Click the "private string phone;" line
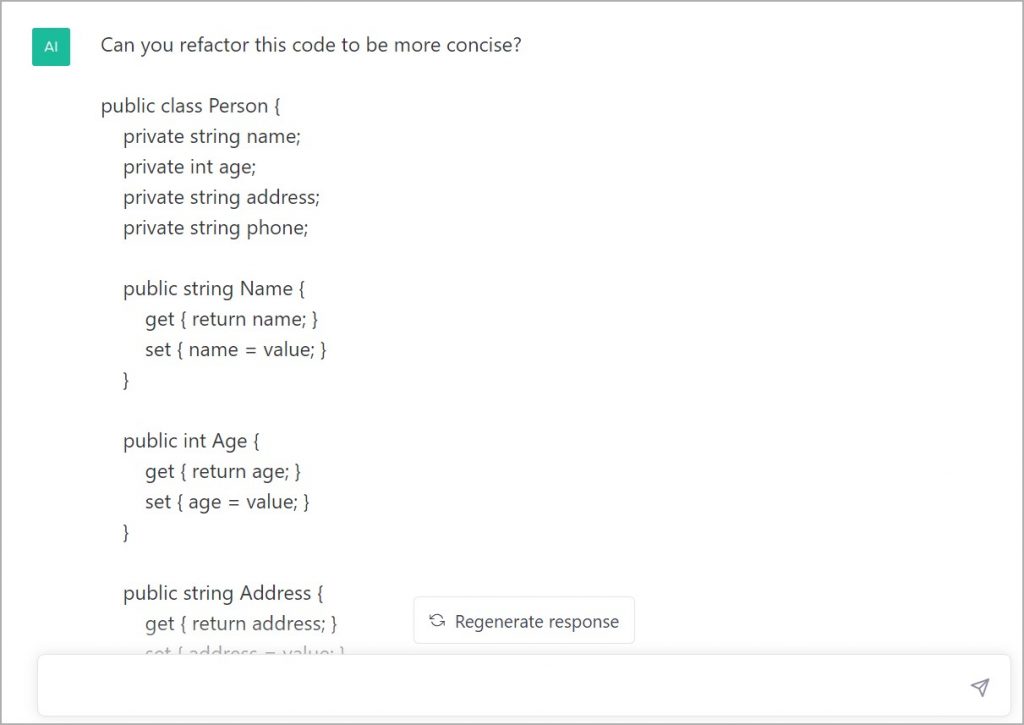This screenshot has width=1024, height=725. [x=215, y=228]
